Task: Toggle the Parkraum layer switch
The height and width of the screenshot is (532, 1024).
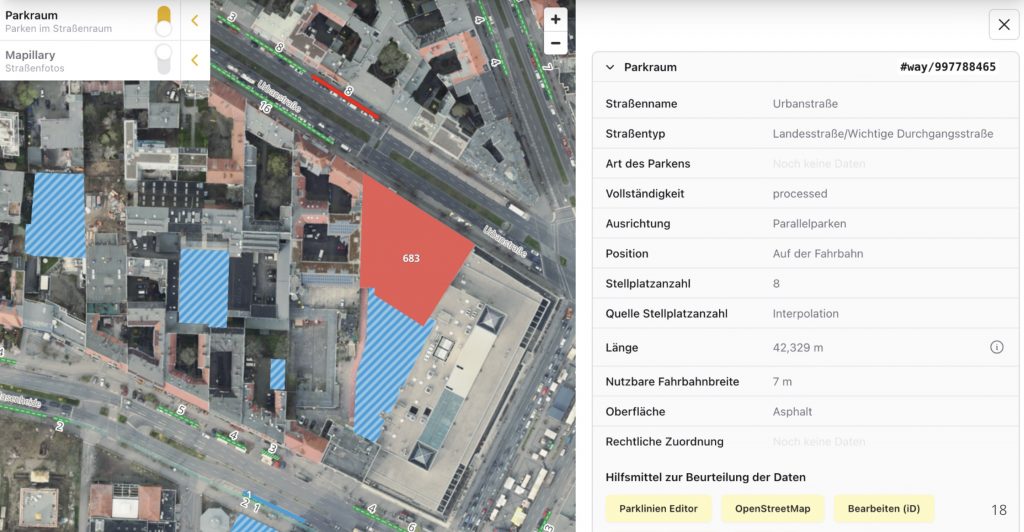Action: 164,20
